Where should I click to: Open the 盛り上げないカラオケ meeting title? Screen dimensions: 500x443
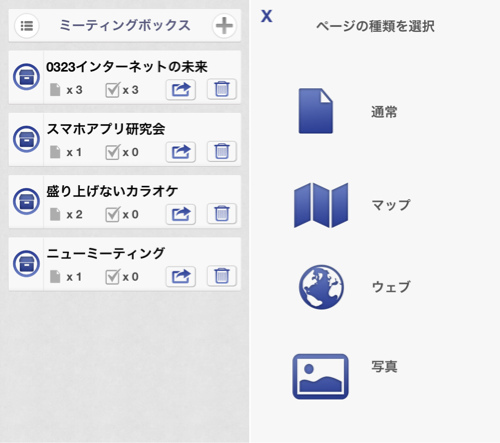click(x=112, y=191)
